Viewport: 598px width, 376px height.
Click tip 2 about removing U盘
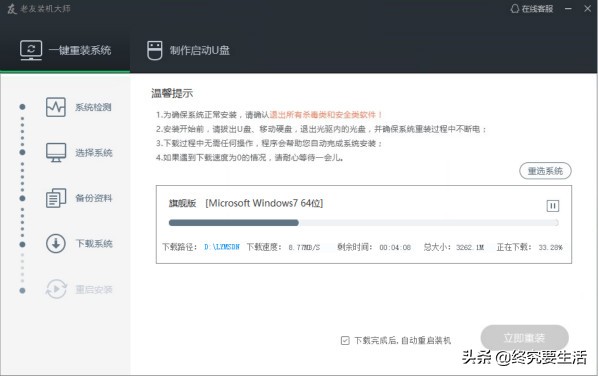tap(321, 129)
